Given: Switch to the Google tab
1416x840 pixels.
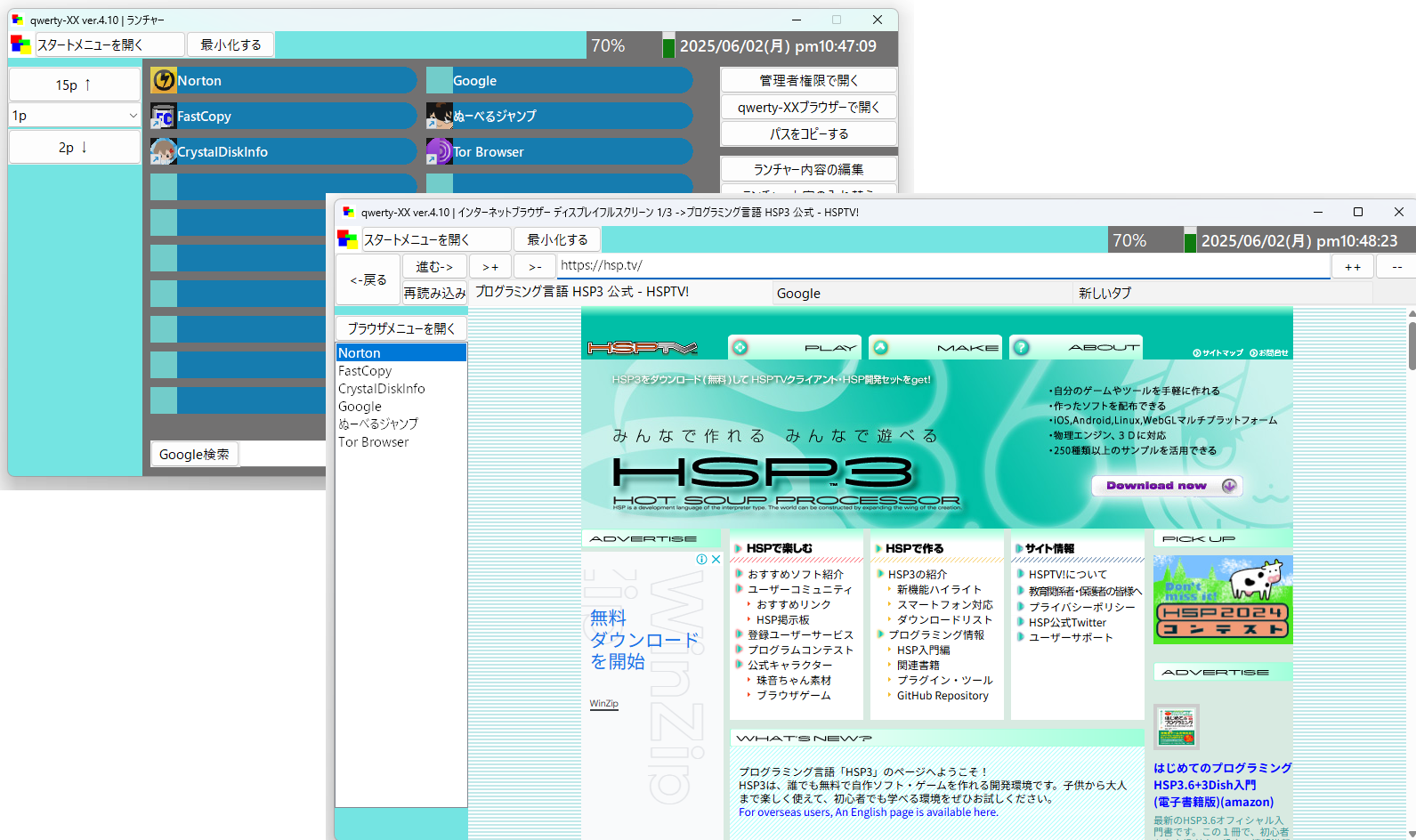Looking at the screenshot, I should 922,293.
